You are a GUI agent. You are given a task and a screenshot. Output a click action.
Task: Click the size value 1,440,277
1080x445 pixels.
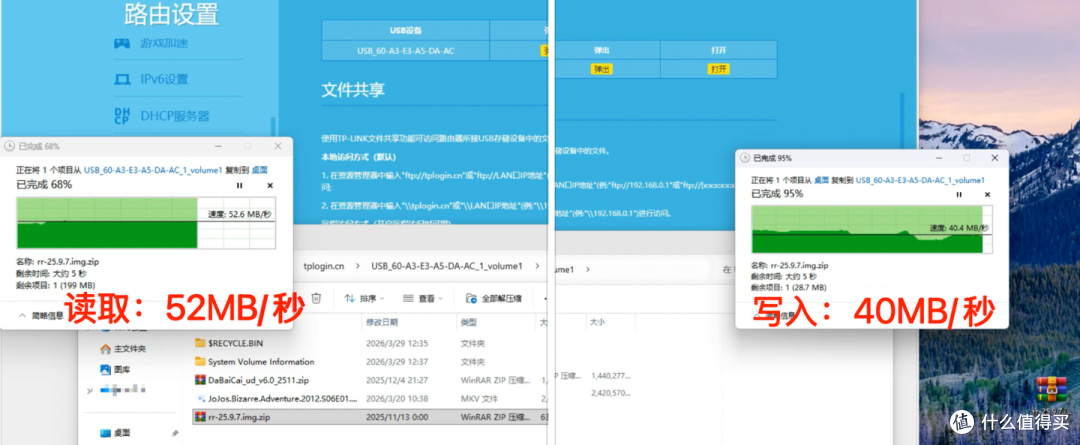[x=611, y=376]
